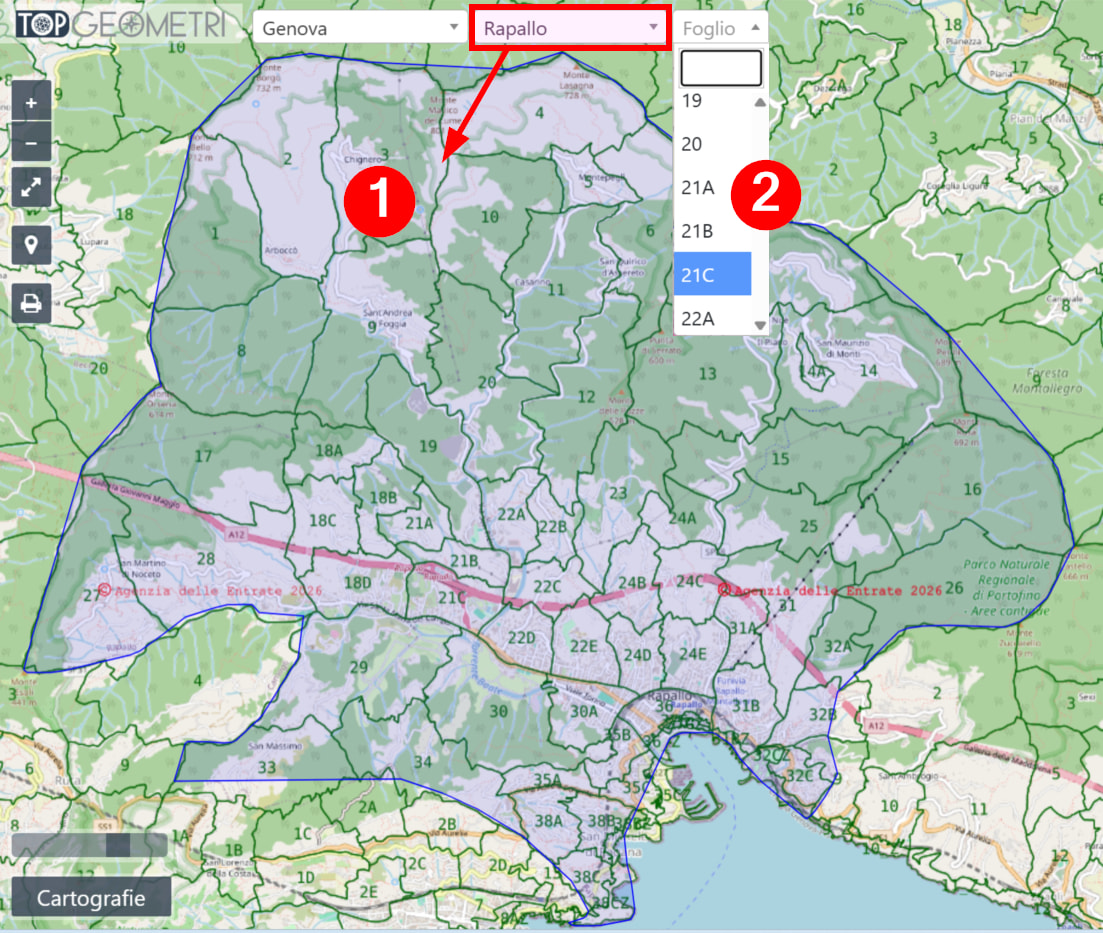The height and width of the screenshot is (933, 1103).
Task: Select foglio 21A from list
Action: coord(712,187)
